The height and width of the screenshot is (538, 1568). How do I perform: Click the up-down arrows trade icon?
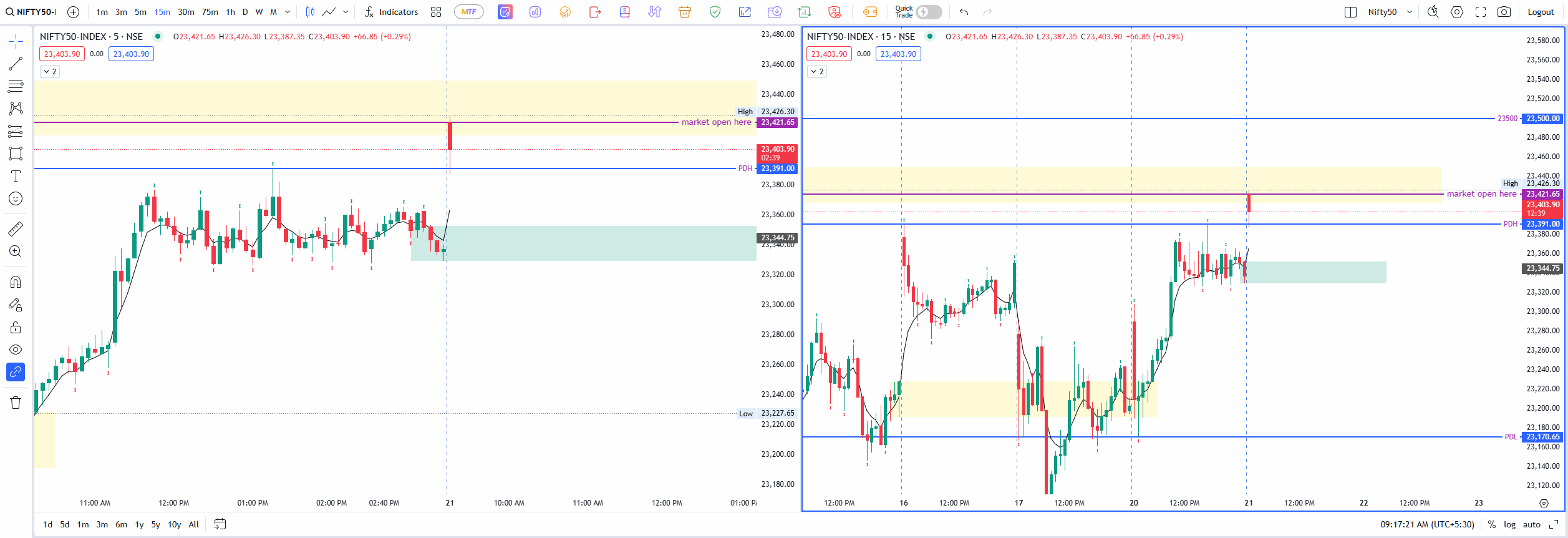654,12
